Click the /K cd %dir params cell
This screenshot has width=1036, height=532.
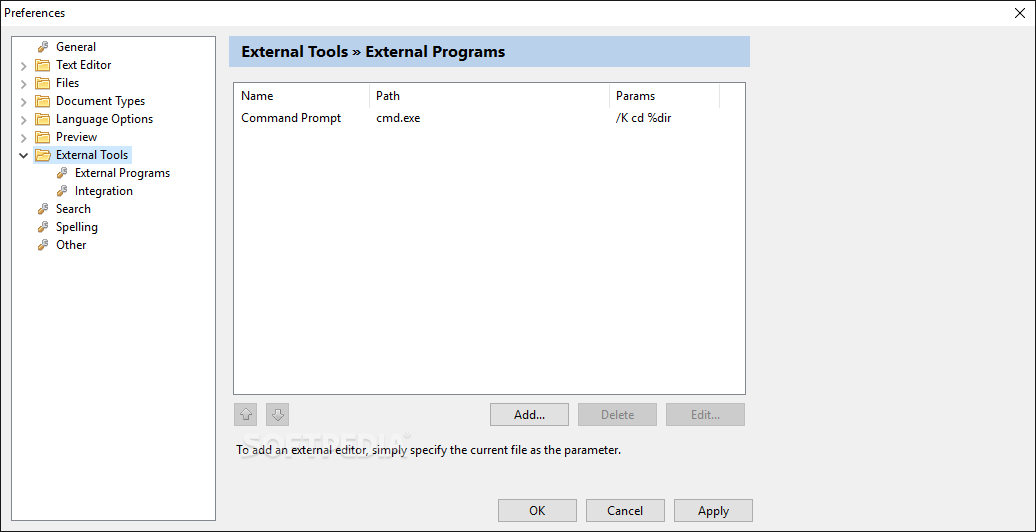[644, 118]
